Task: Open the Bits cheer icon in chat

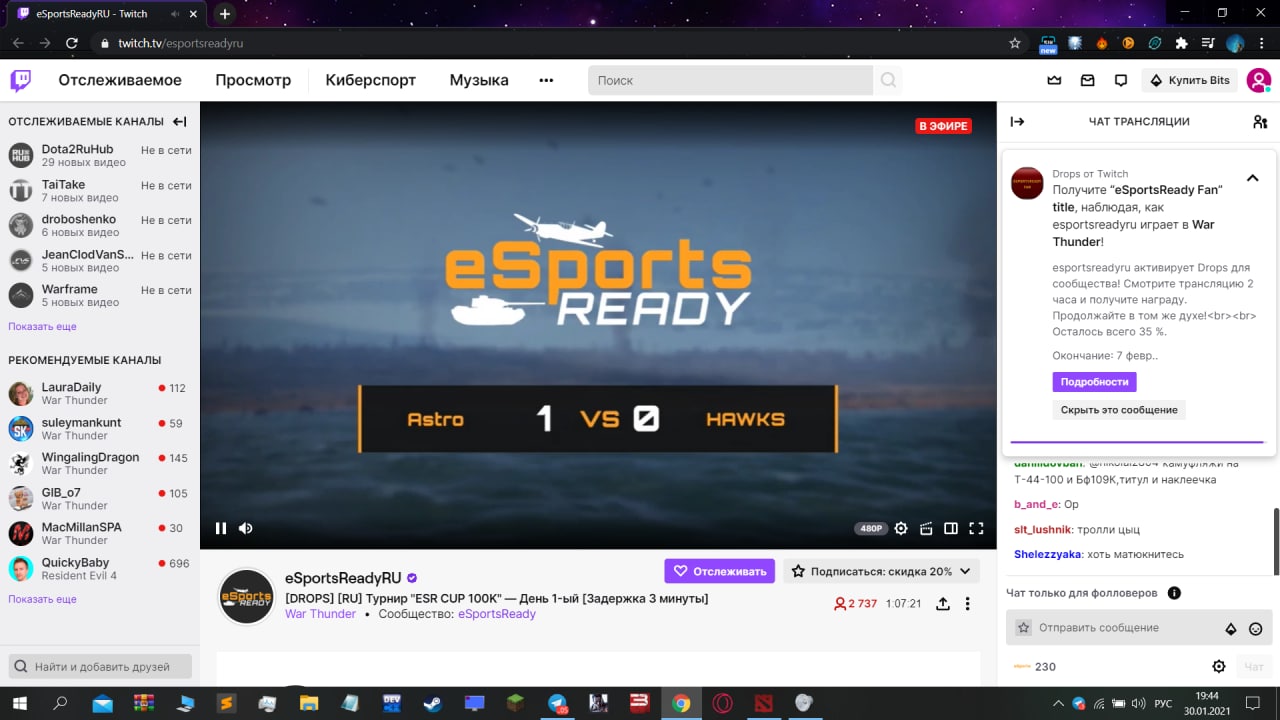Action: [1231, 629]
